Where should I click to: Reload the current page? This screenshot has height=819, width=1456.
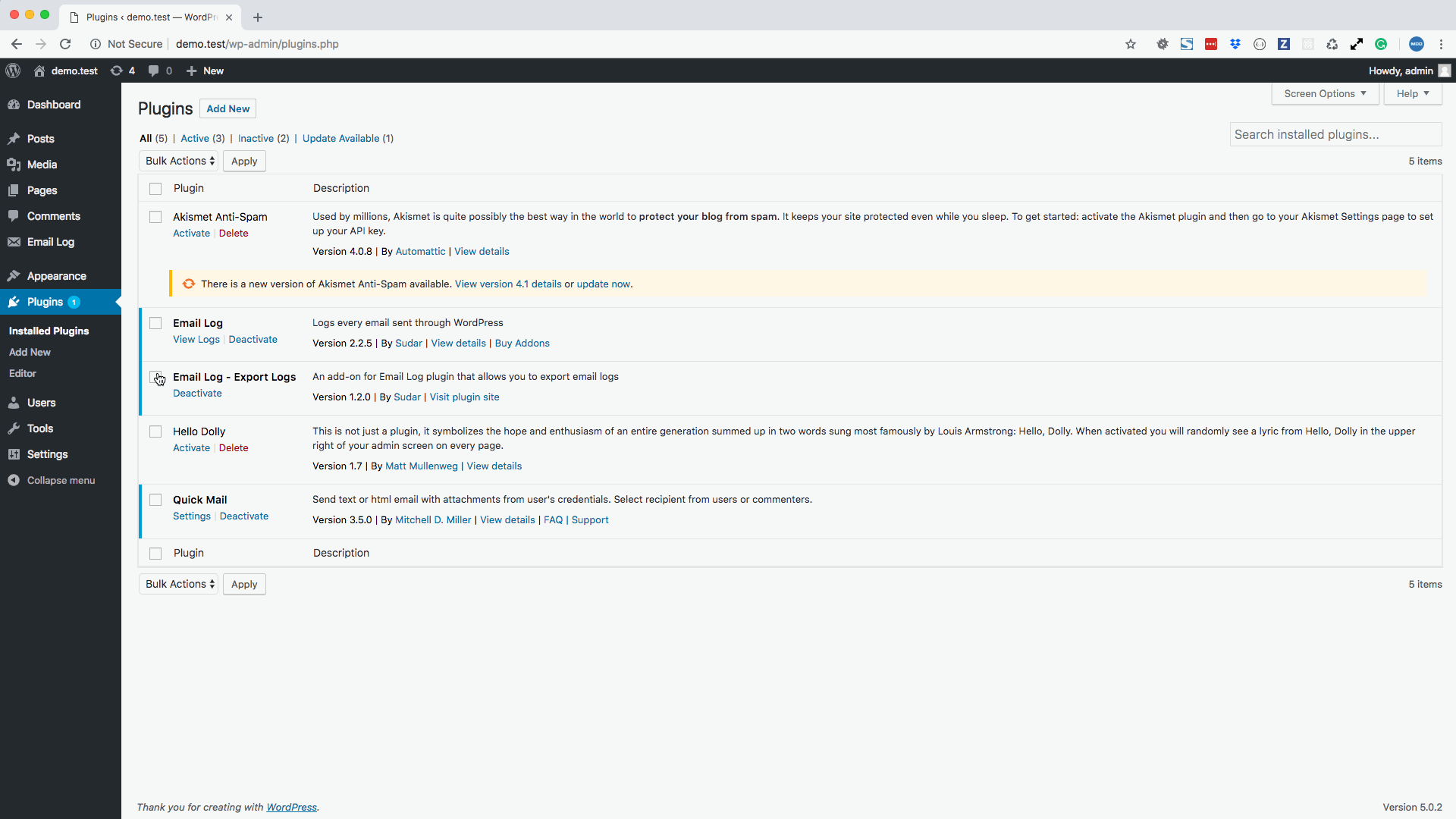pos(65,44)
